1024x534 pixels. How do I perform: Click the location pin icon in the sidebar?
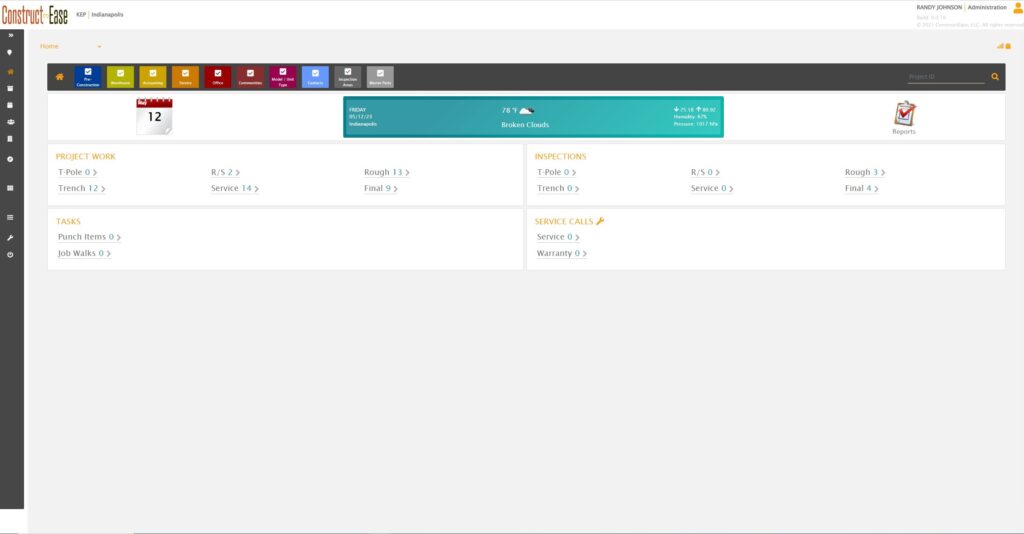click(x=10, y=52)
